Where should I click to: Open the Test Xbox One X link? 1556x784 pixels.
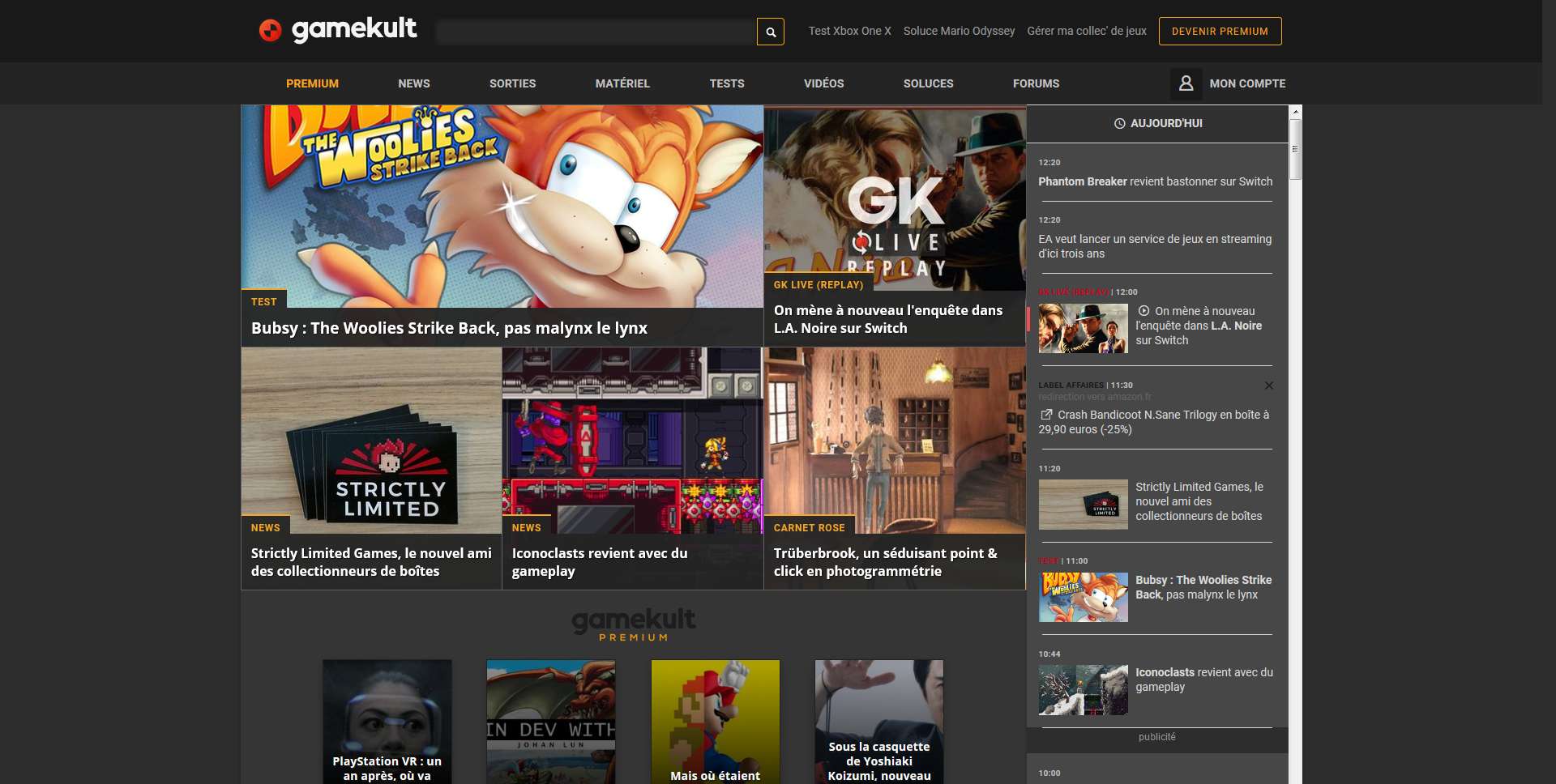tap(849, 31)
